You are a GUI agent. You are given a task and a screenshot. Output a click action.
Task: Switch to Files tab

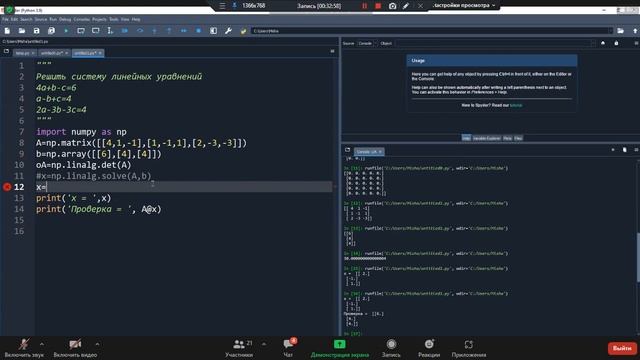click(x=518, y=138)
